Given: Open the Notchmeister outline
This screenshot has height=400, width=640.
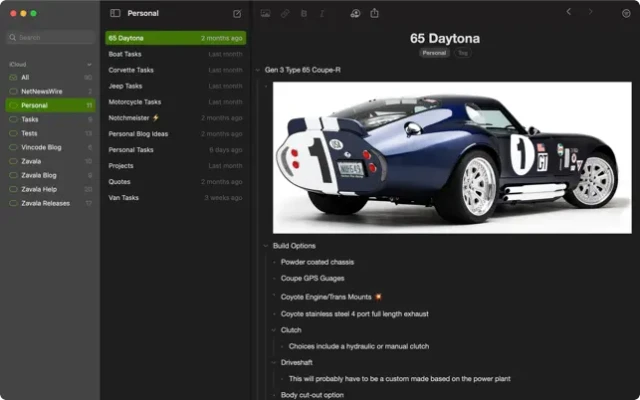Looking at the screenshot, I should tap(132, 117).
